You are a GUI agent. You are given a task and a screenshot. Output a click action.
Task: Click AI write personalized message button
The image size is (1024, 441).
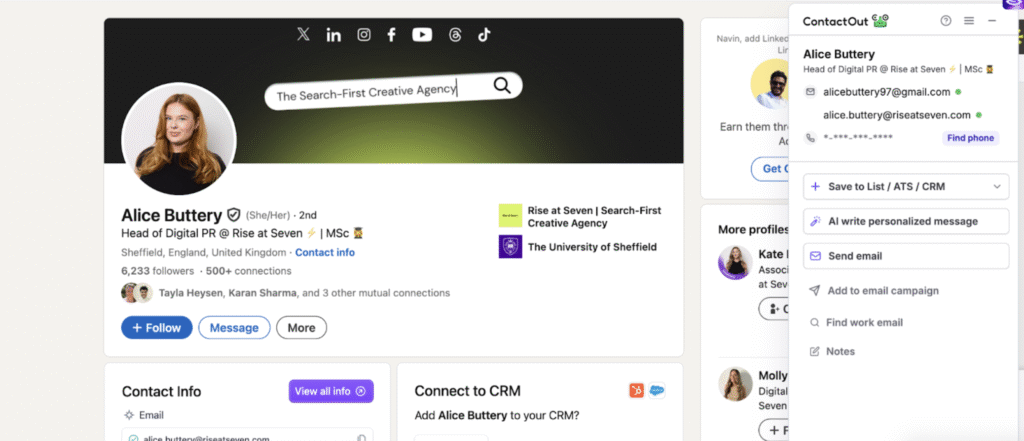click(x=906, y=221)
